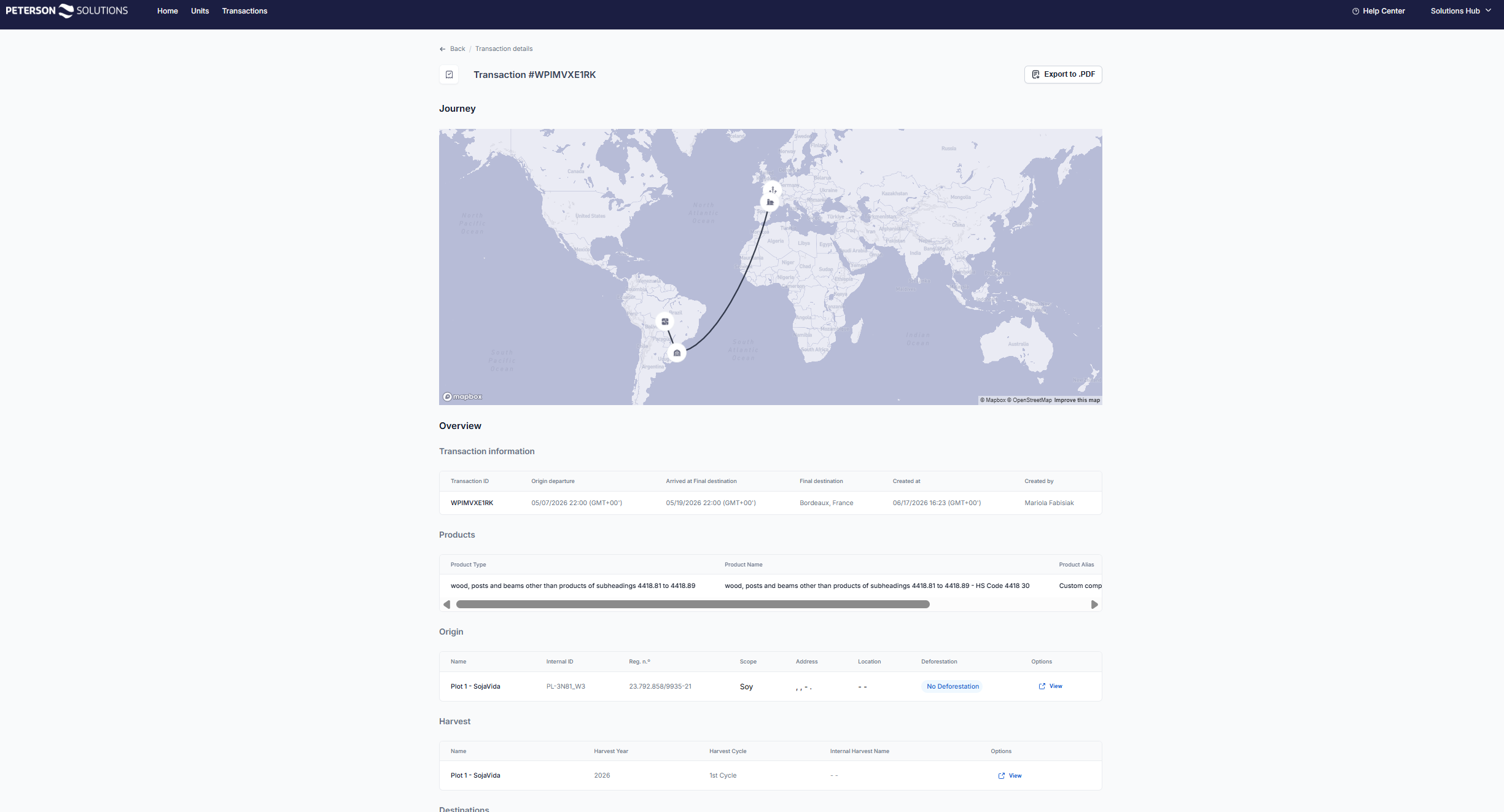1504x812 pixels.
Task: Click origin departure date 05/07/2026
Action: 577,503
